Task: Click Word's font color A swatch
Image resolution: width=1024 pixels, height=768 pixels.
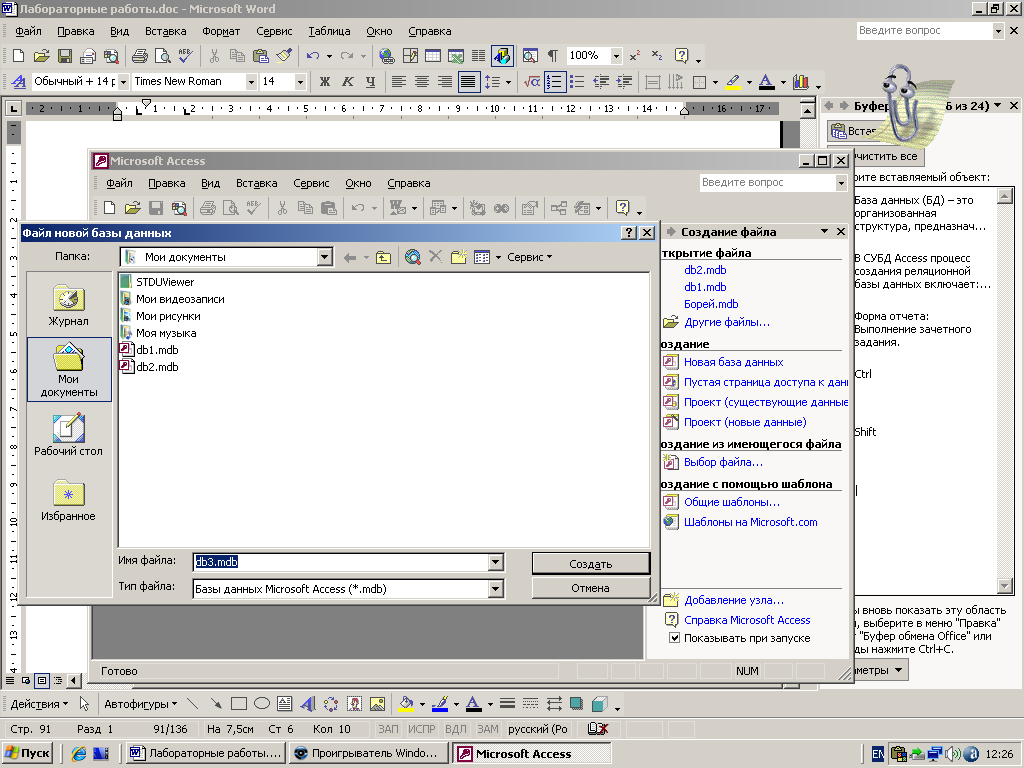Action: pos(767,82)
